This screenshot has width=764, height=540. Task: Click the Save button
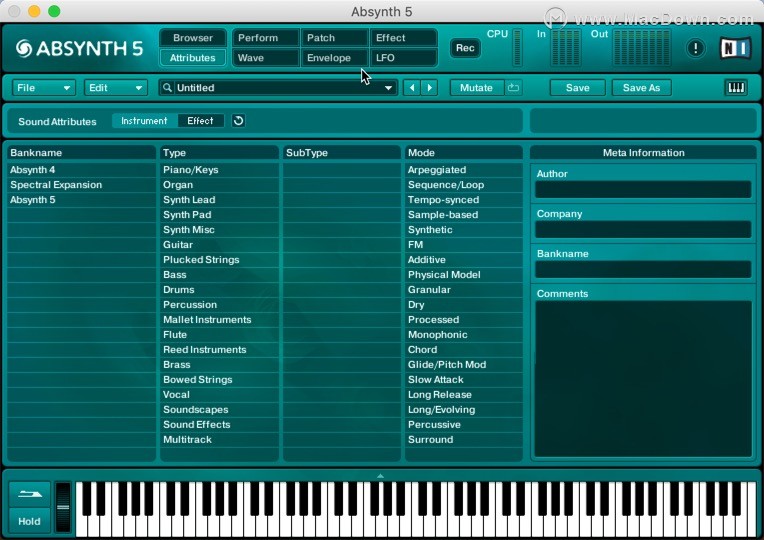pos(578,88)
